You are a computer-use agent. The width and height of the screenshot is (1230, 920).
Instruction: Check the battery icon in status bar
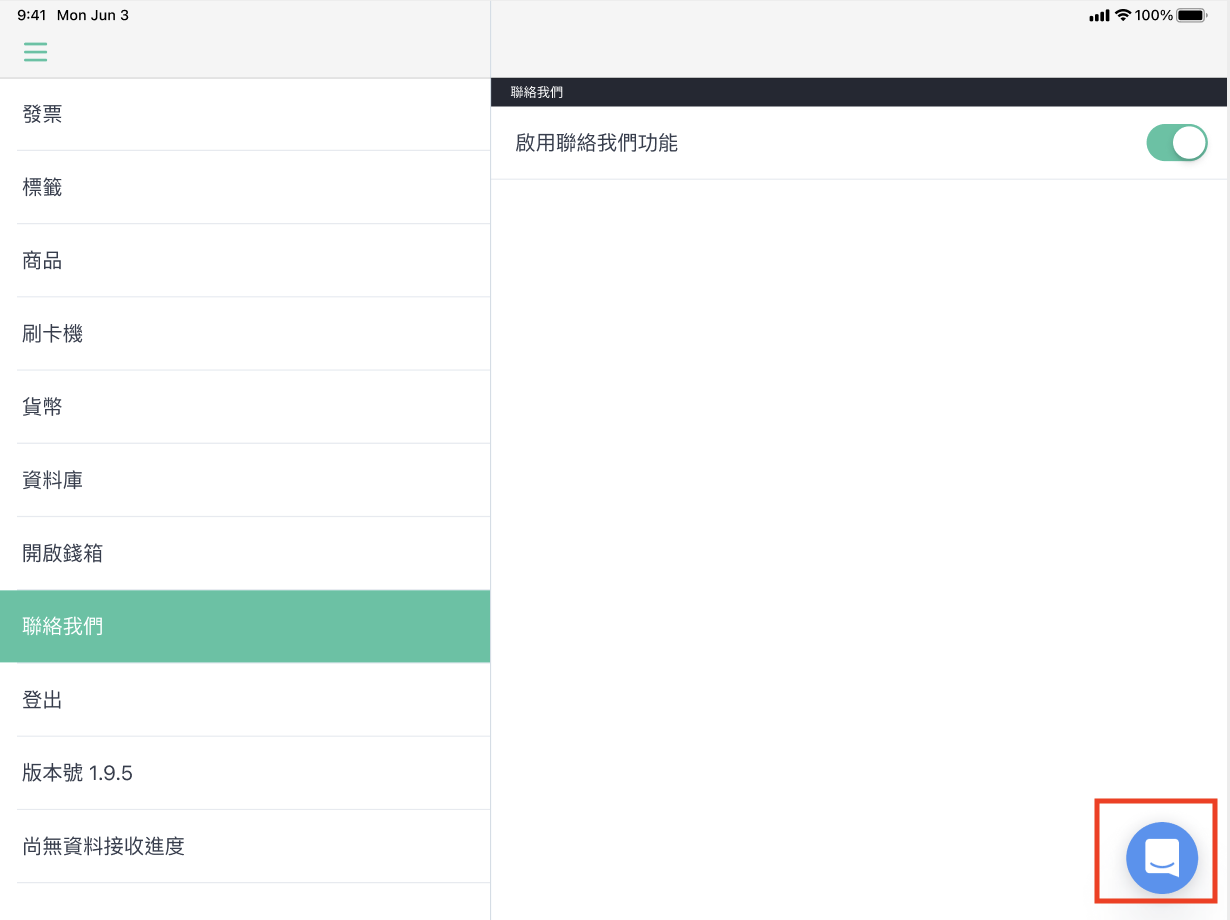(x=1192, y=15)
